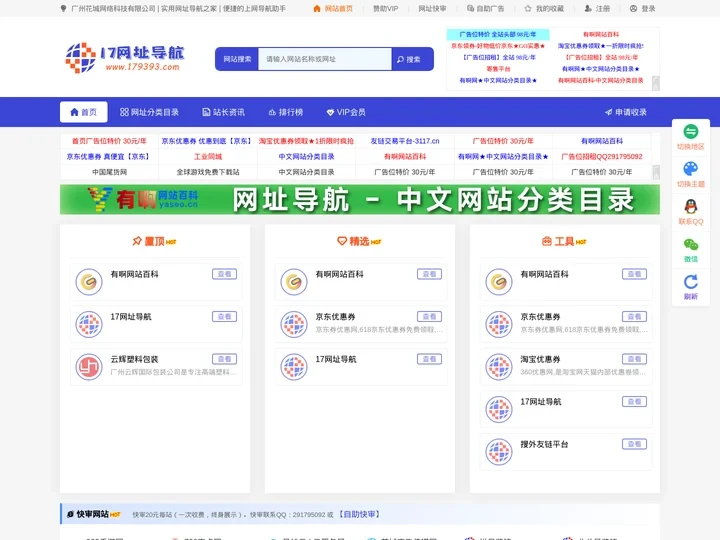
Task: Click 查看 for 17网址导航 in 置顶
Action: tap(225, 316)
